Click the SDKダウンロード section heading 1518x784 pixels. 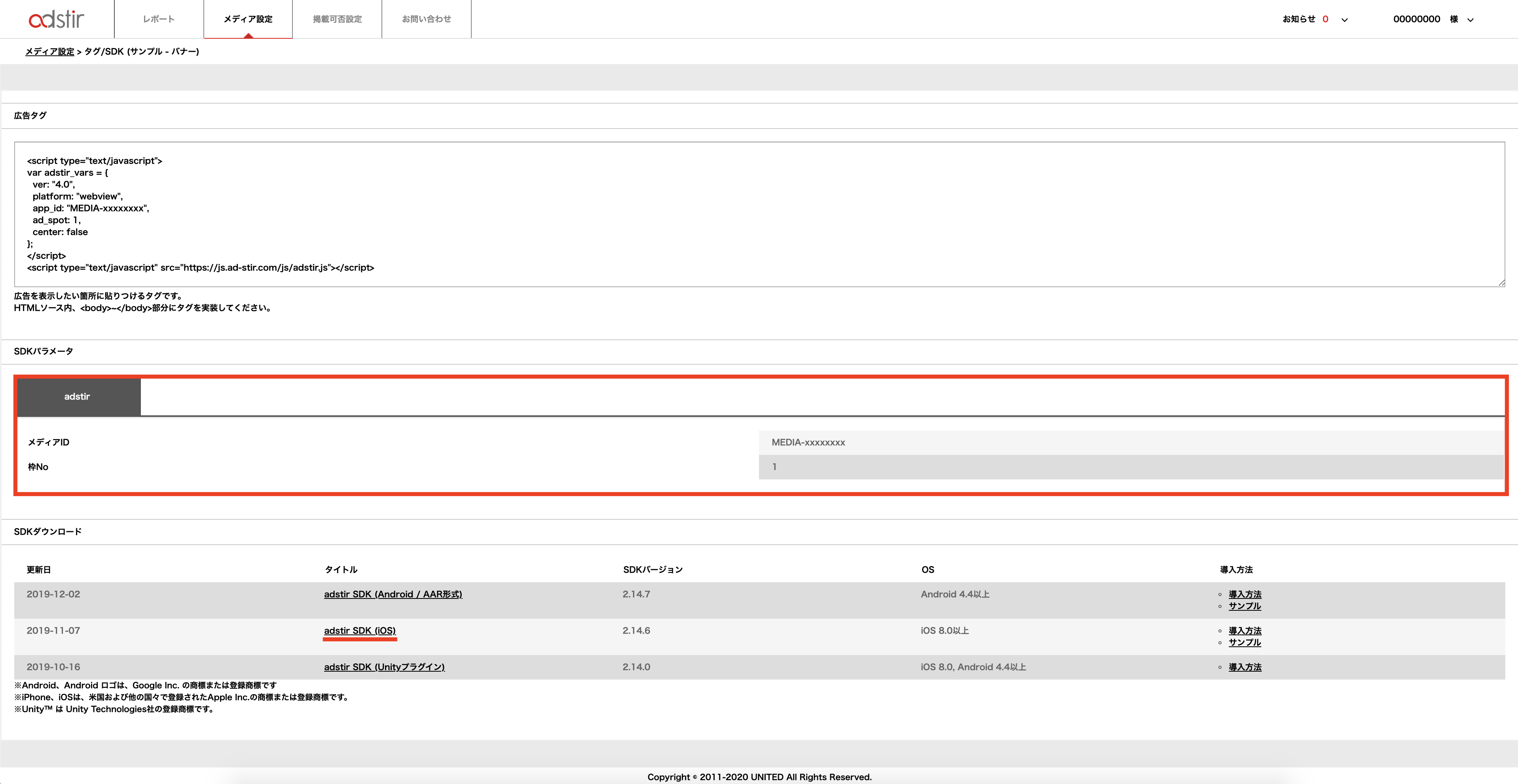pyautogui.click(x=47, y=532)
